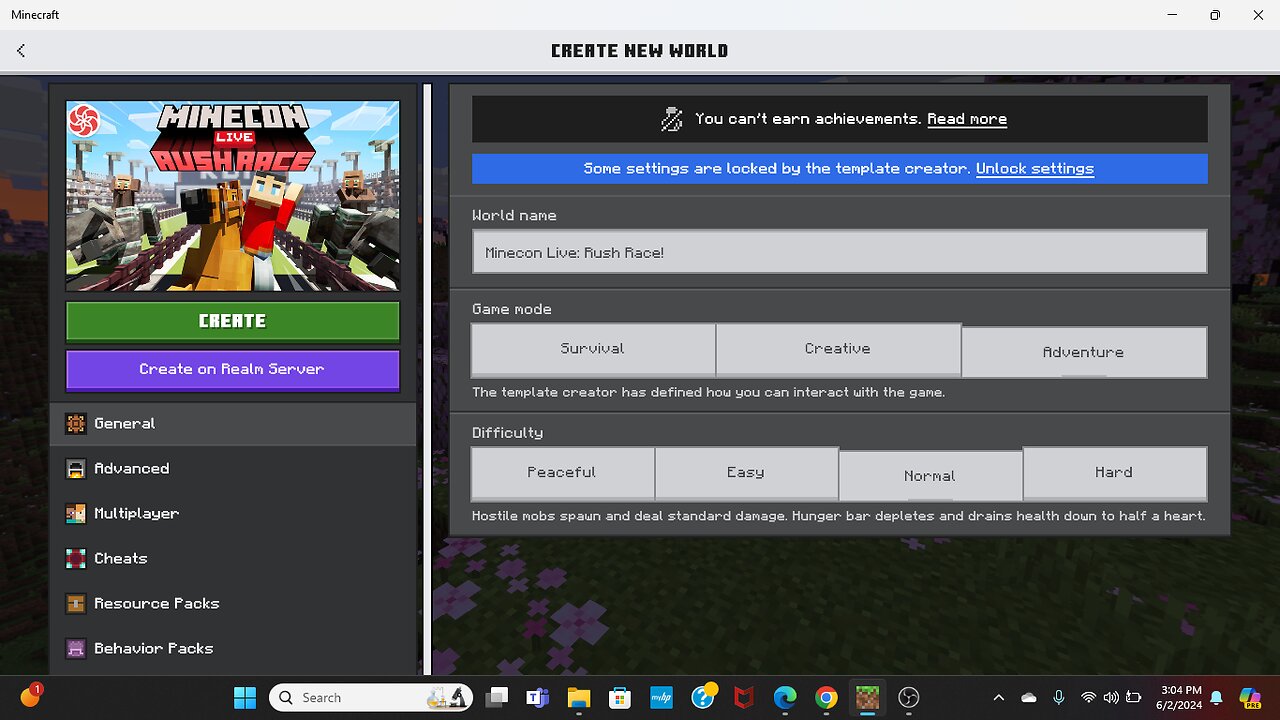Open the Wi-Fi, volume and battery tray group
This screenshot has width=1280, height=720.
click(1111, 697)
